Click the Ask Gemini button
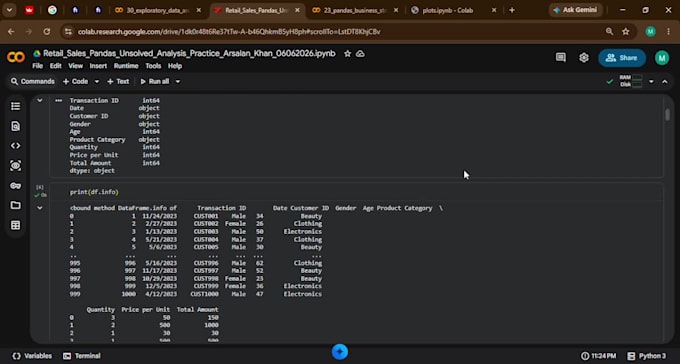680x364 pixels. point(575,10)
